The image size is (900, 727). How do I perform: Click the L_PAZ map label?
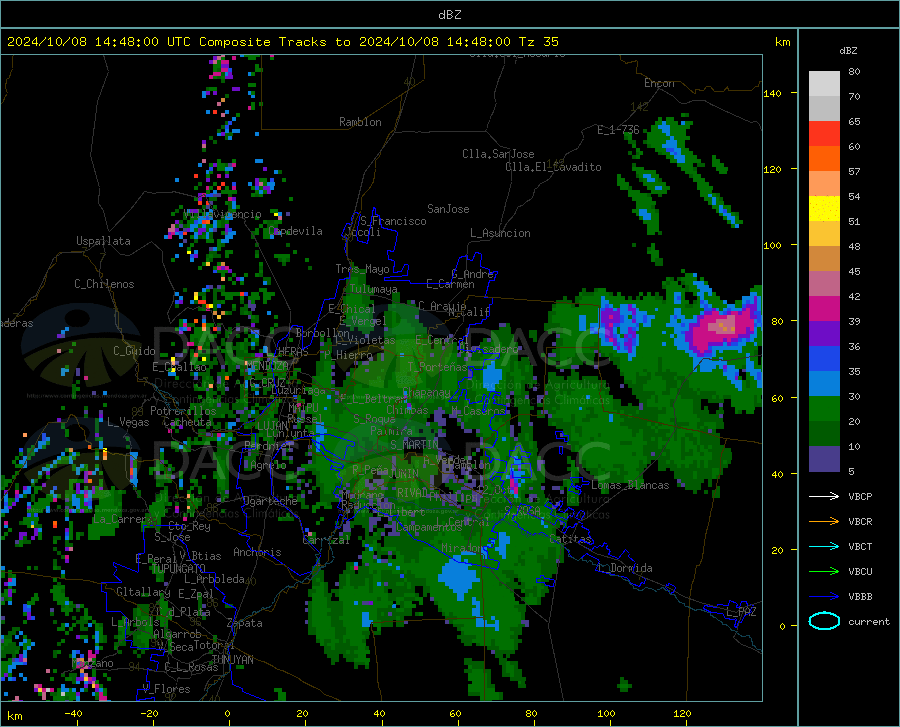click(x=741, y=612)
